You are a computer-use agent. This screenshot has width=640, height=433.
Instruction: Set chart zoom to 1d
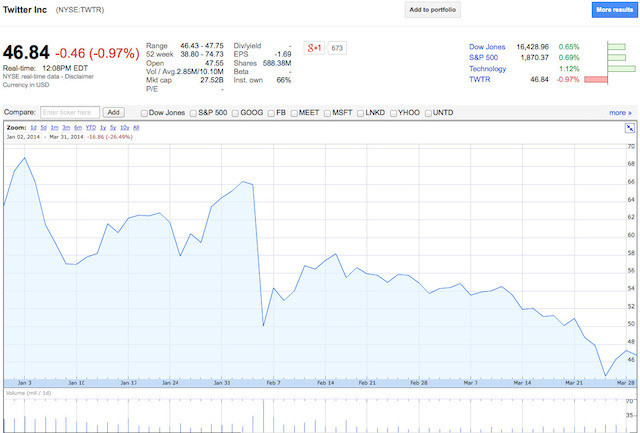[x=33, y=128]
